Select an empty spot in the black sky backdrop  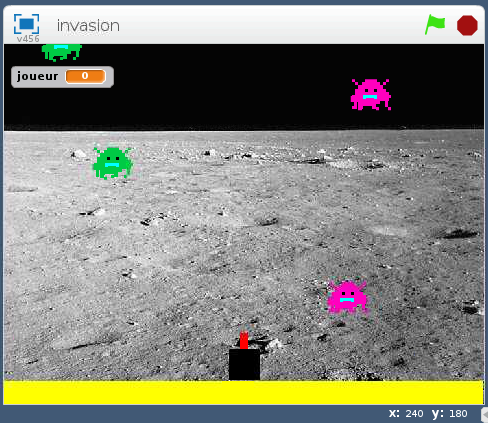233,87
